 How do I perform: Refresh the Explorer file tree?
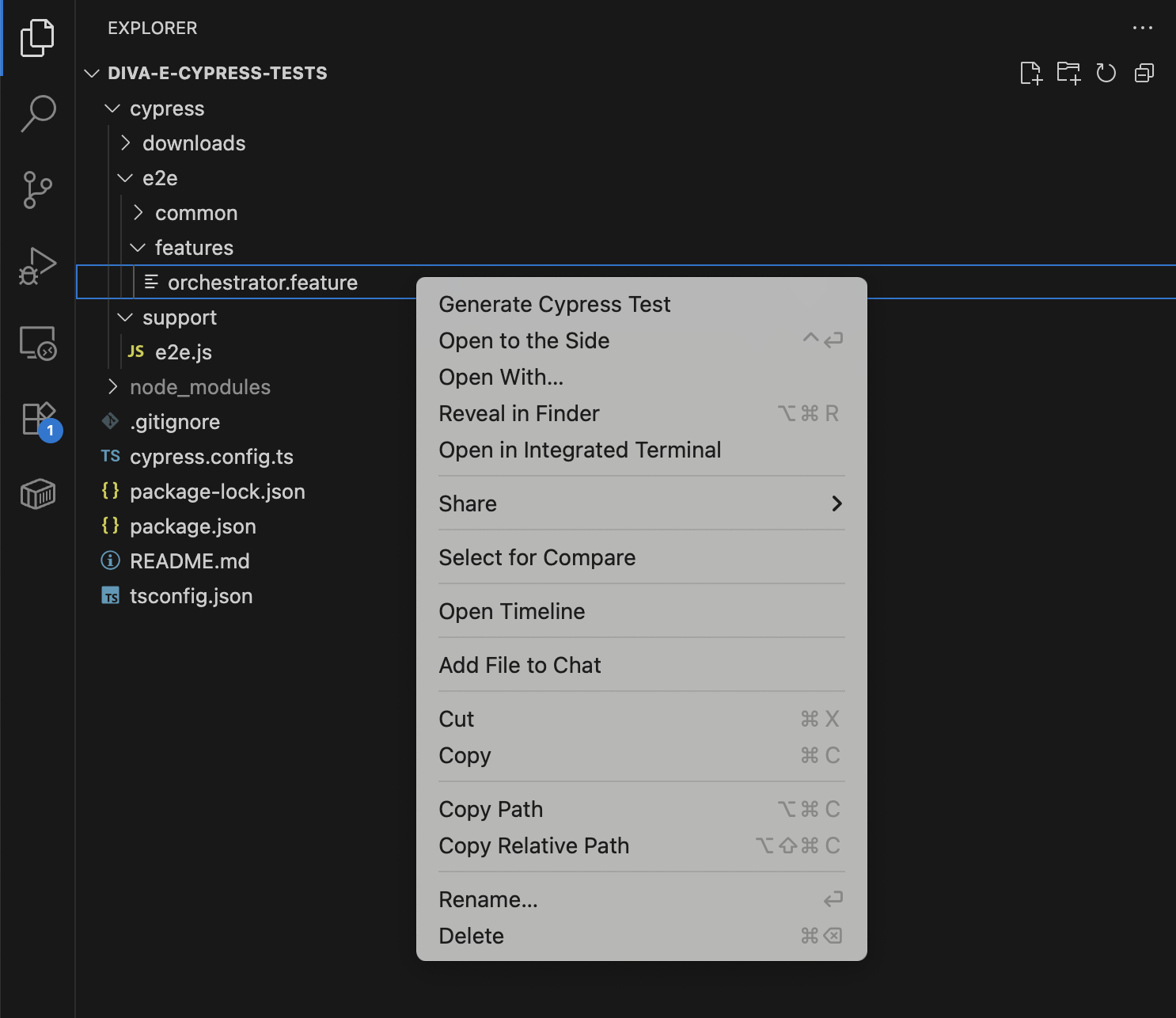(1106, 74)
